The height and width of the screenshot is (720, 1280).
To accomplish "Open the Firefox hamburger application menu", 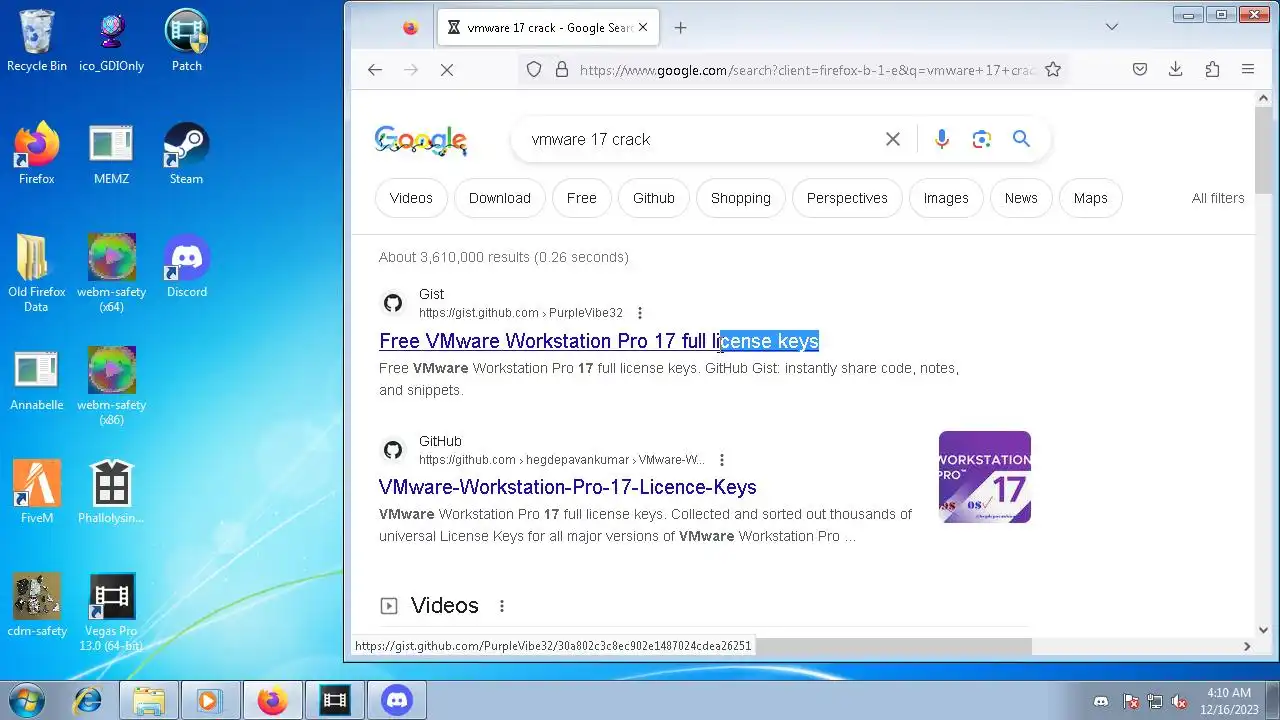I will 1248,69.
